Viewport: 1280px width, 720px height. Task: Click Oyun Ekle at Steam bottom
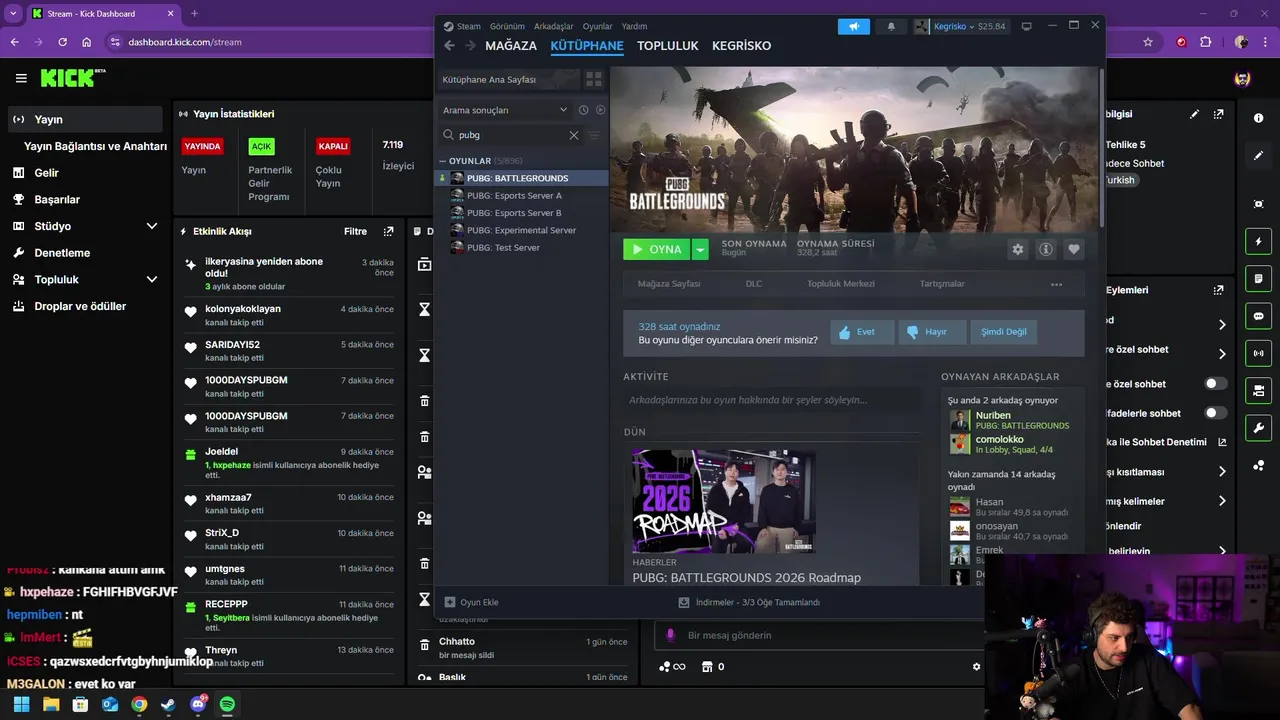coord(471,602)
